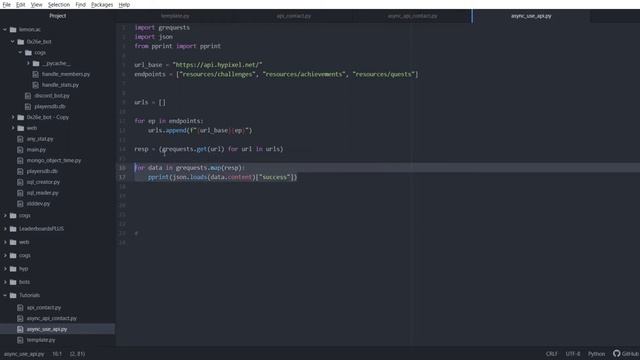Switch to the api_contact.py editor tab
Viewport: 640px width, 360px height.
(x=294, y=16)
